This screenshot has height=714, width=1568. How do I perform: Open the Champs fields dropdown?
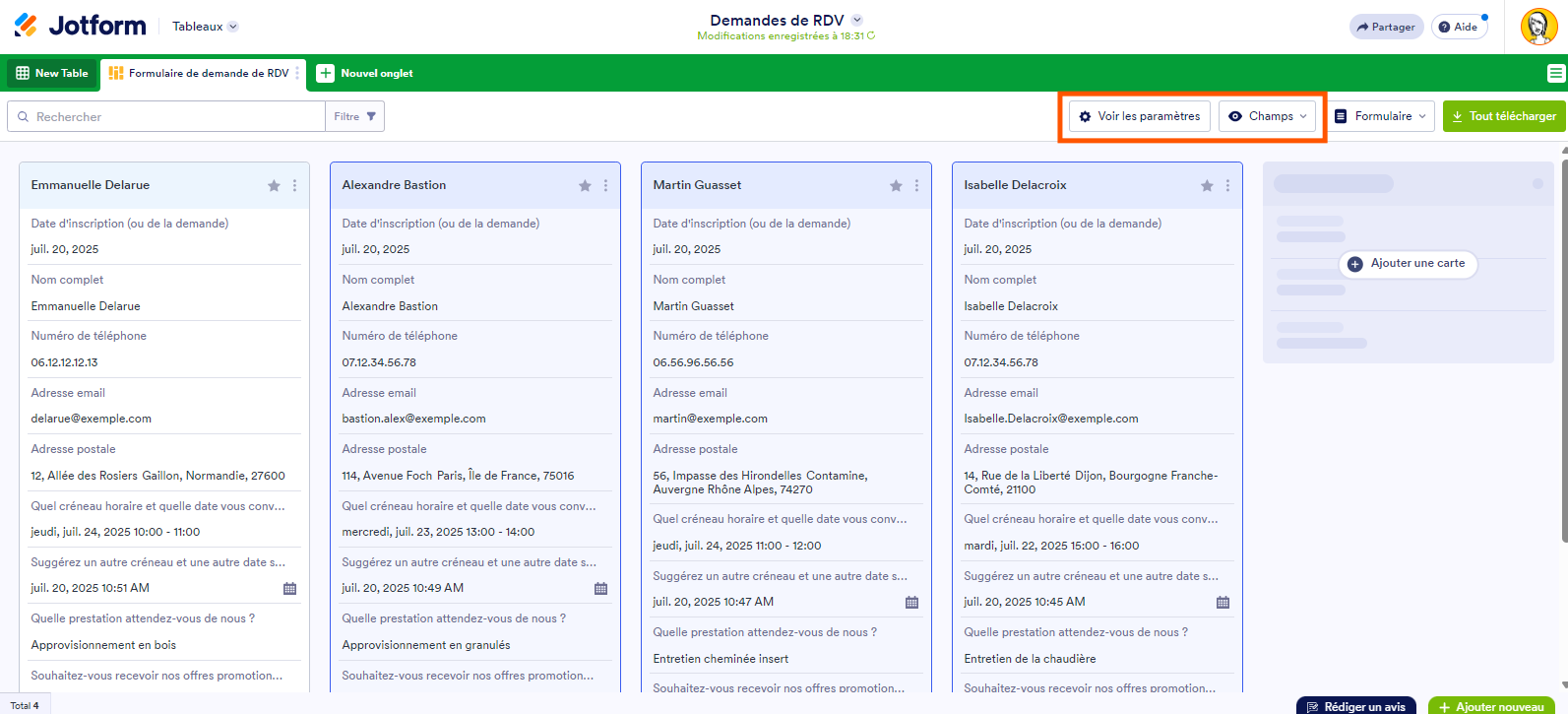click(1267, 116)
